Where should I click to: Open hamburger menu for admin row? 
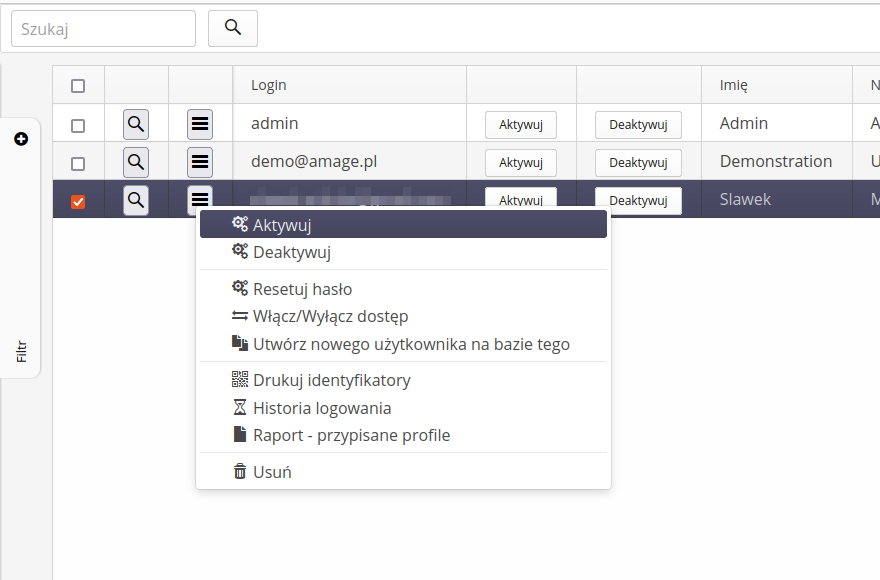[x=200, y=124]
